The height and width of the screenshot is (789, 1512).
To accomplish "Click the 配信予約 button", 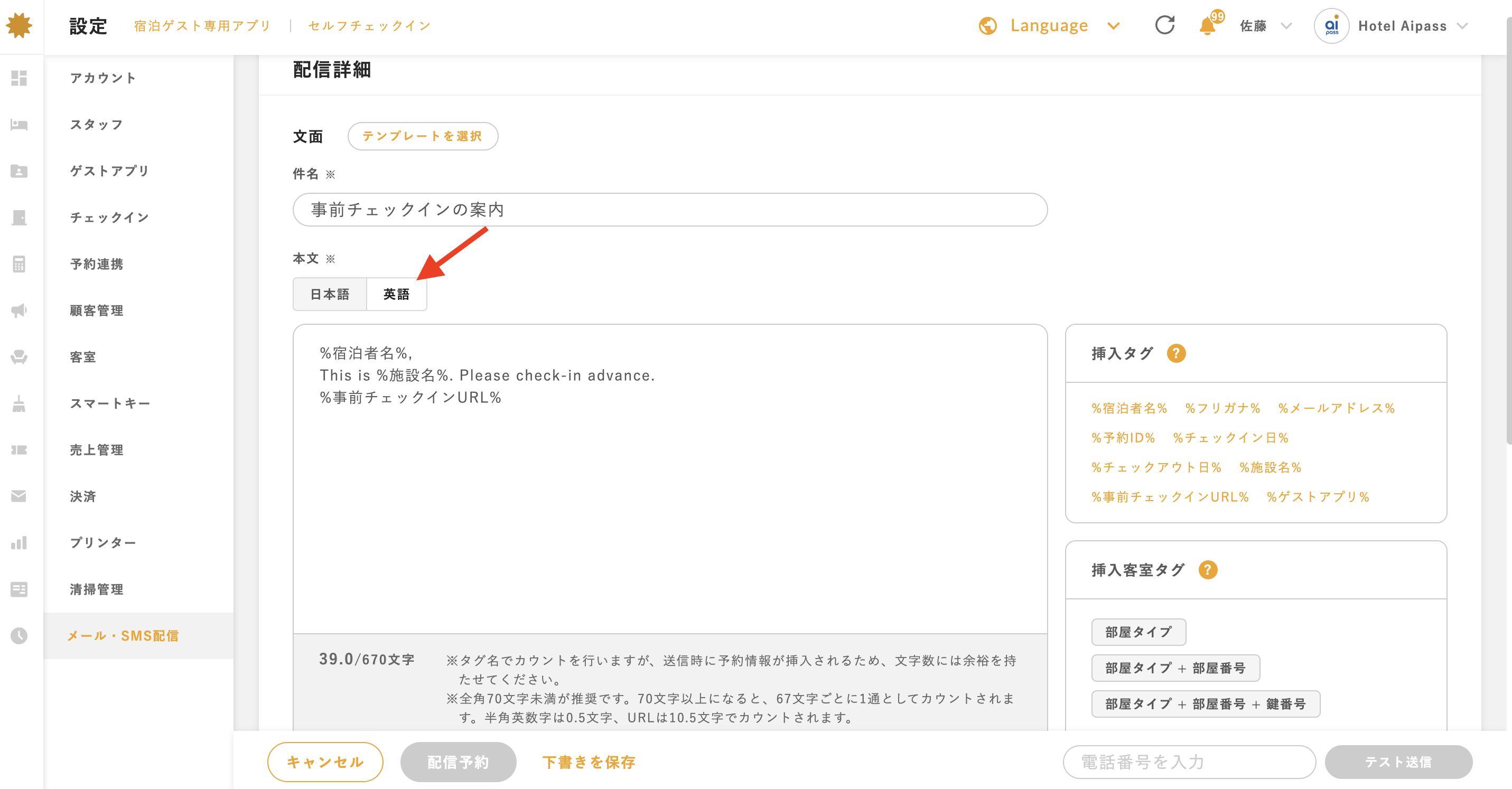I will (x=458, y=762).
